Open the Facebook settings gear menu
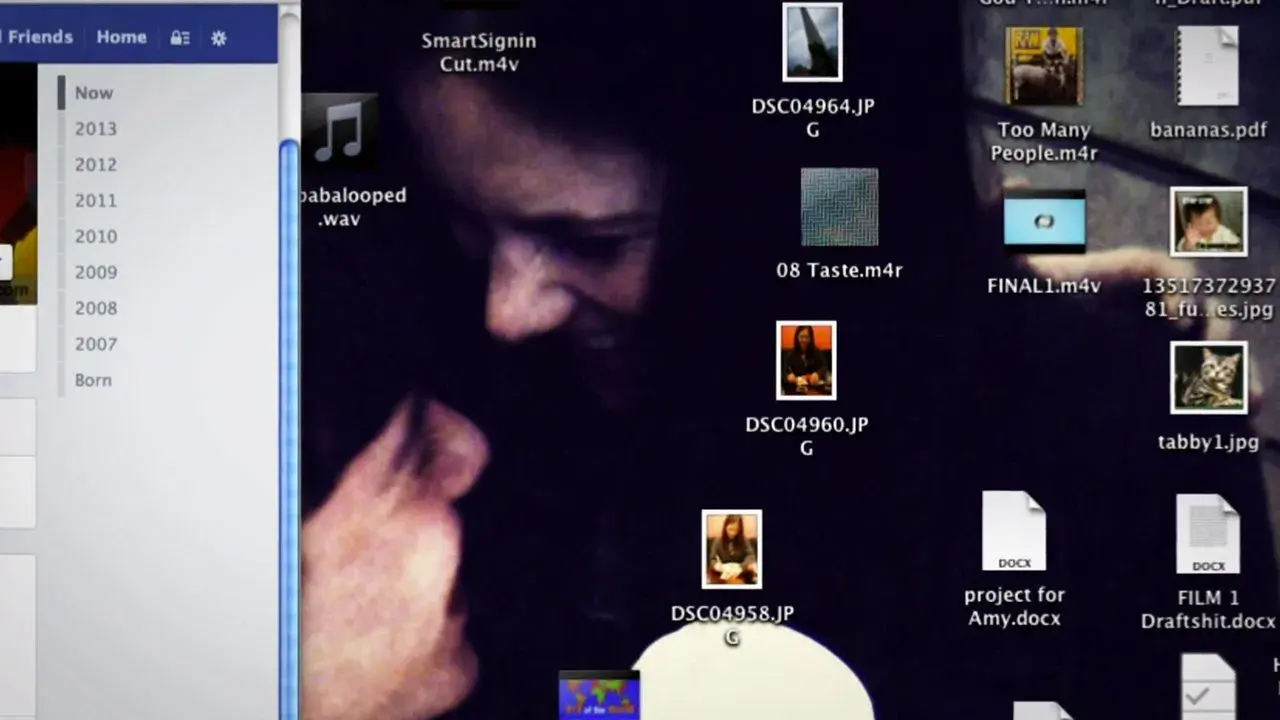1280x720 pixels. pyautogui.click(x=218, y=37)
